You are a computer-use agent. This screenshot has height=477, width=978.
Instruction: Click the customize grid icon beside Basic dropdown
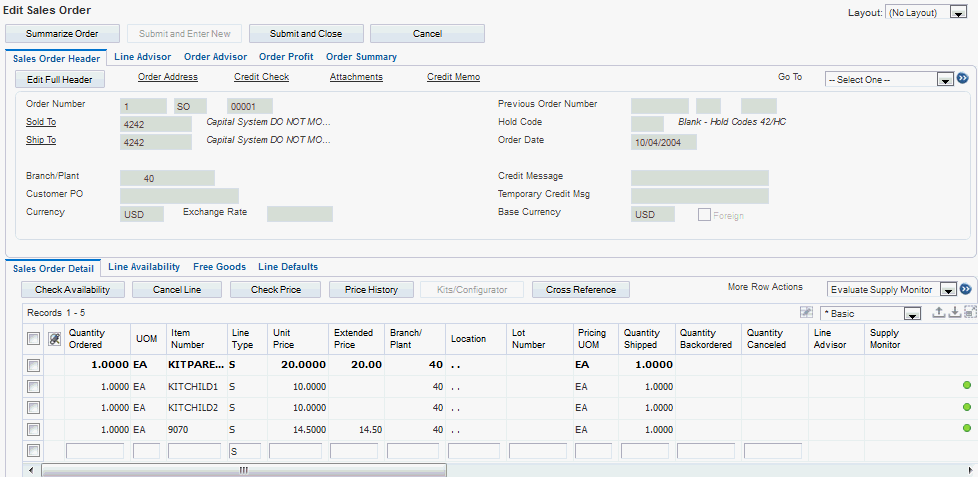tap(806, 313)
